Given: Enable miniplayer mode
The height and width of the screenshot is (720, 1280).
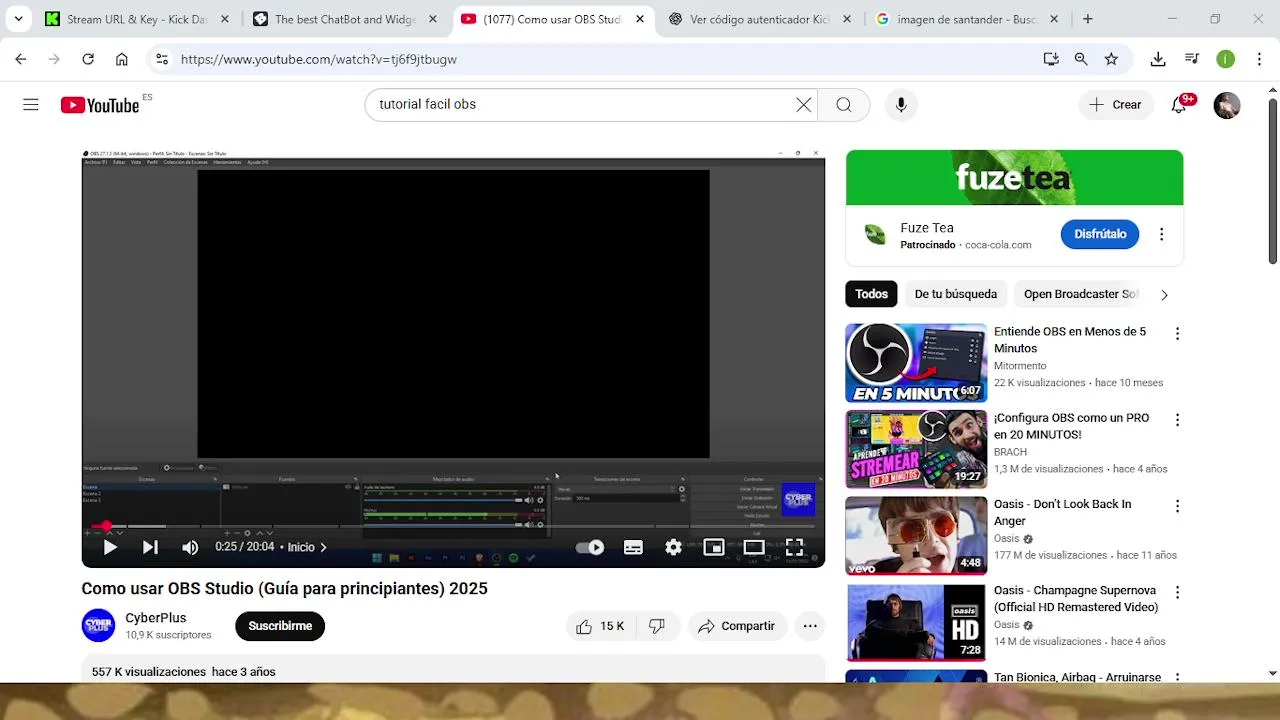Looking at the screenshot, I should point(713,547).
